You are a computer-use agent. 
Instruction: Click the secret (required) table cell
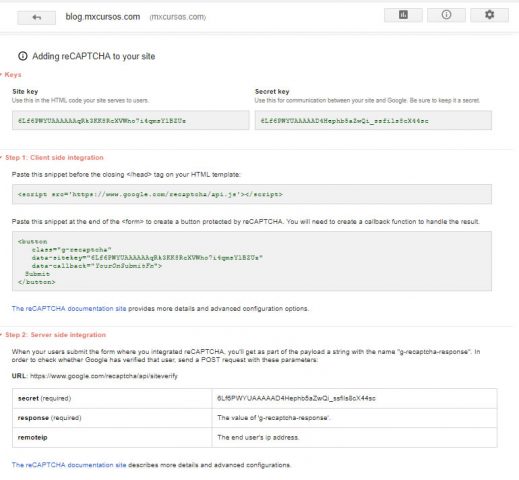(x=112, y=398)
